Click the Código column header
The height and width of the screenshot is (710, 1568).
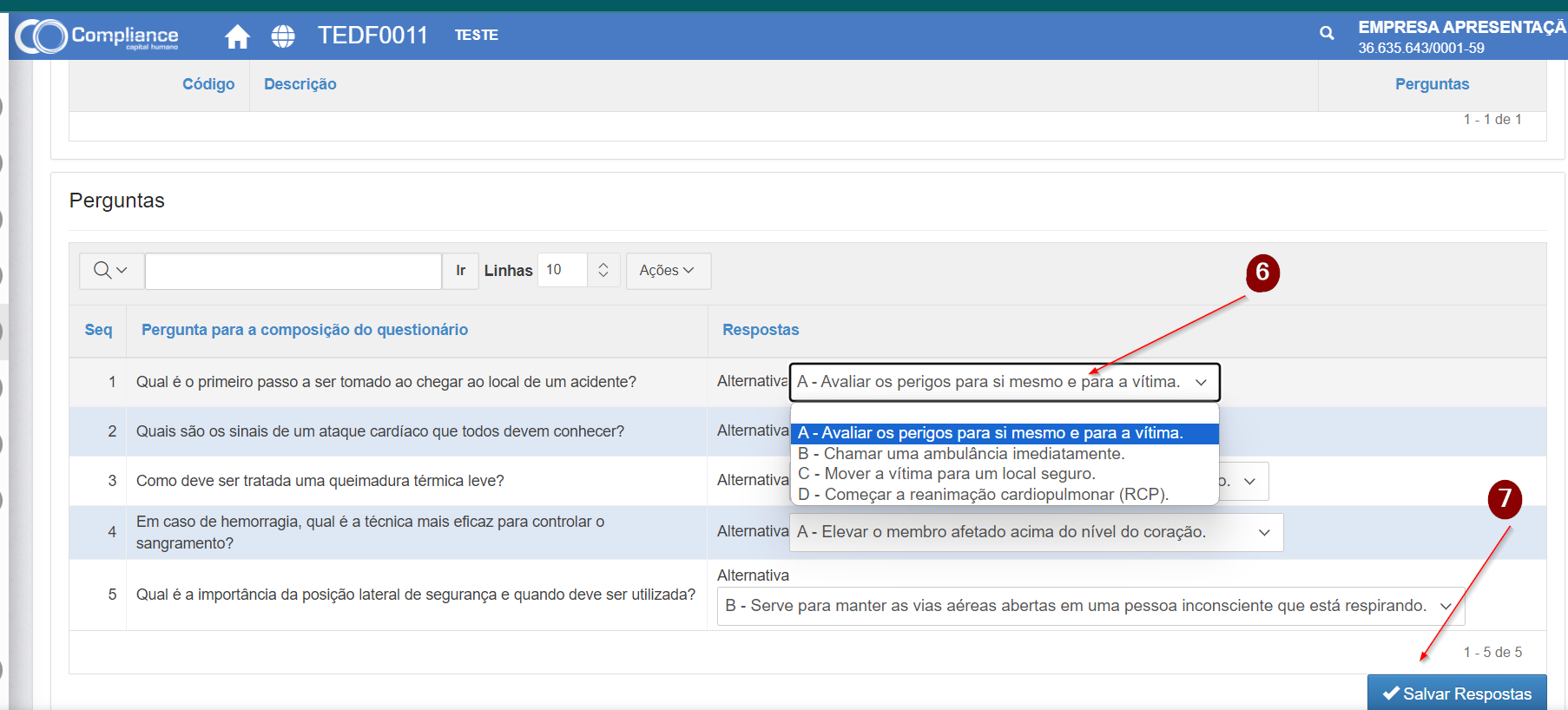click(x=208, y=84)
